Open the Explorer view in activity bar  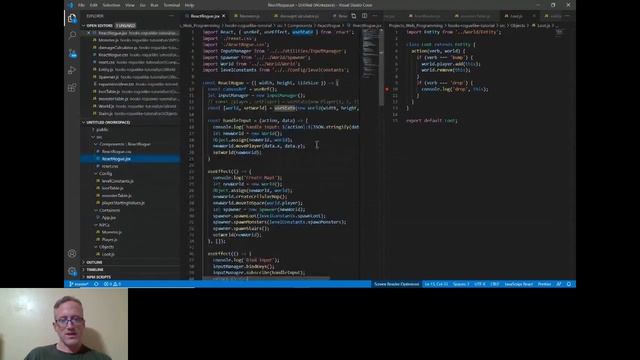72,18
